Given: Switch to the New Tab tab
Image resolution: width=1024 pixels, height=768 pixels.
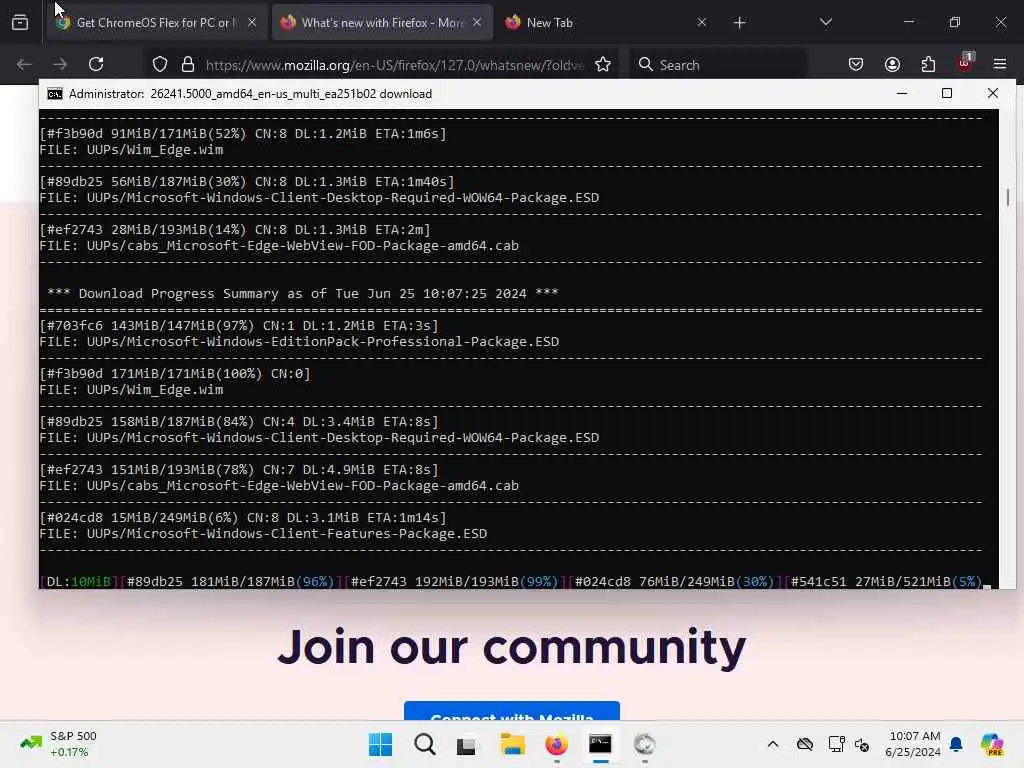Looking at the screenshot, I should (x=606, y=23).
